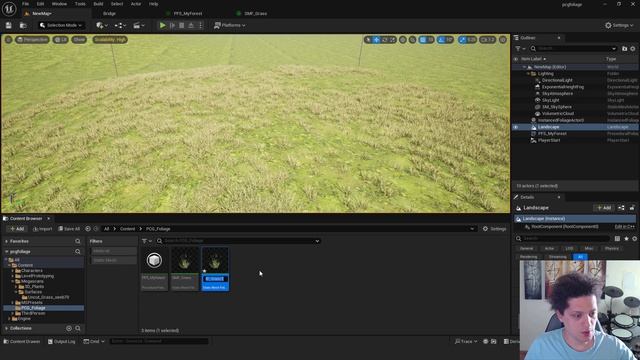Select the All filter in the Details panel
Image resolution: width=640 pixels, height=360 pixels.
(x=580, y=257)
